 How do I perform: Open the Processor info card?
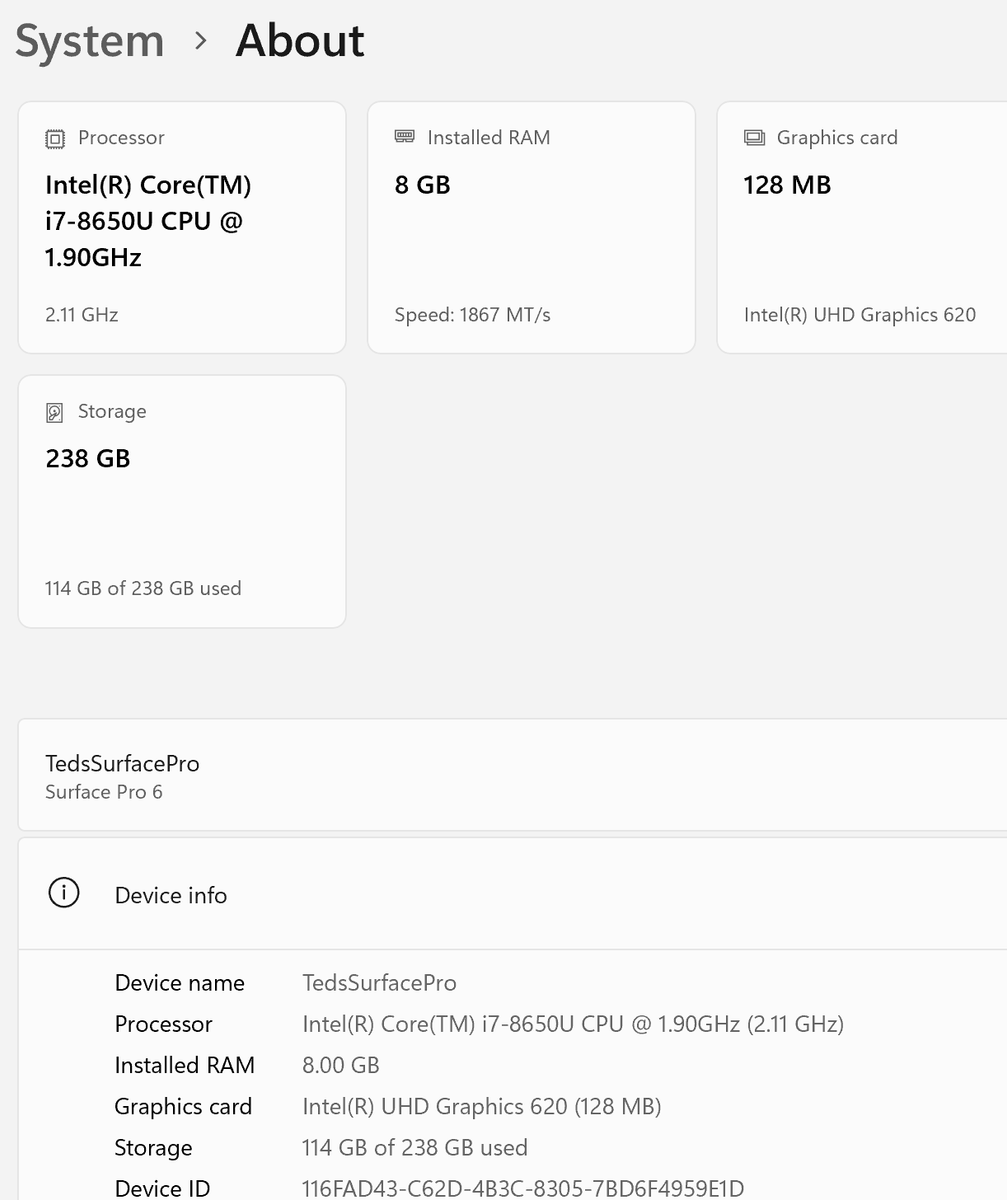[182, 227]
